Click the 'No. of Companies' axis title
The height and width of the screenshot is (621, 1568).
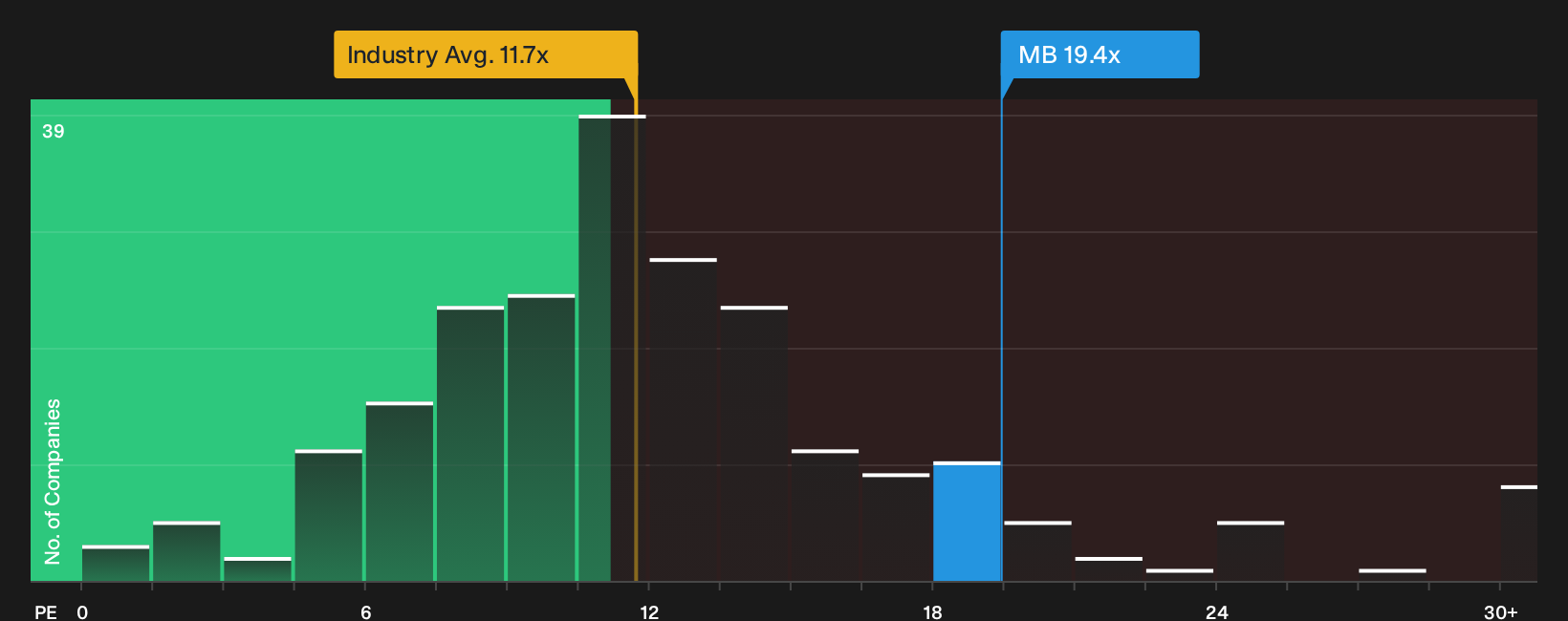(53, 482)
